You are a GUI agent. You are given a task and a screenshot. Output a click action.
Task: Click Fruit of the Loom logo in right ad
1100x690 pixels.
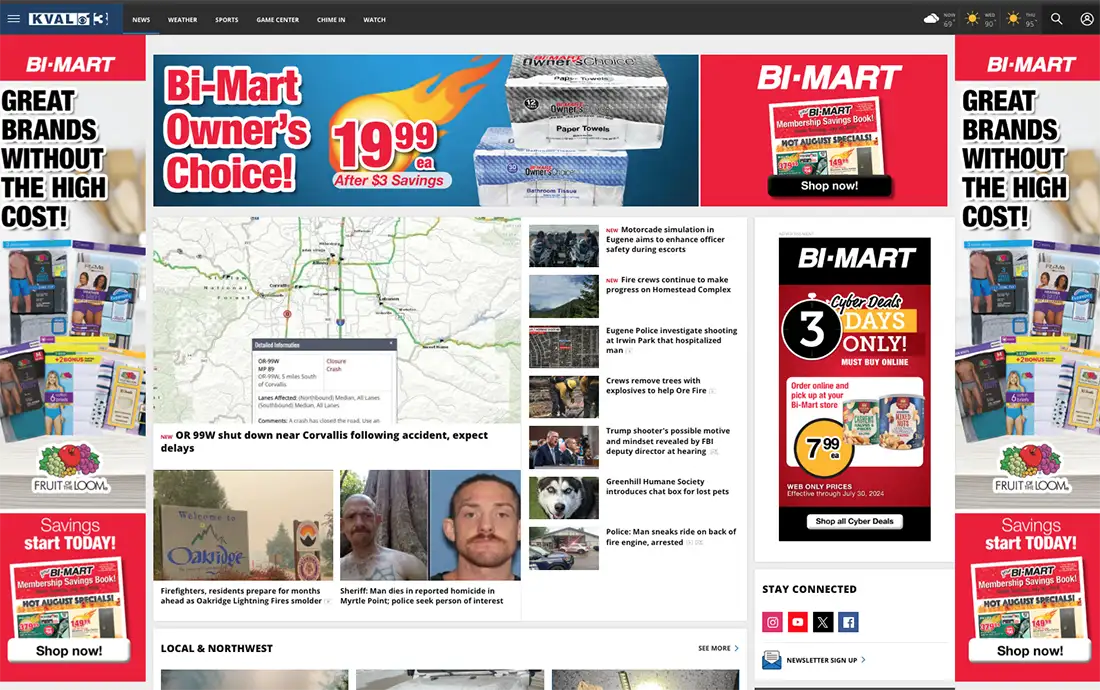pos(1031,468)
